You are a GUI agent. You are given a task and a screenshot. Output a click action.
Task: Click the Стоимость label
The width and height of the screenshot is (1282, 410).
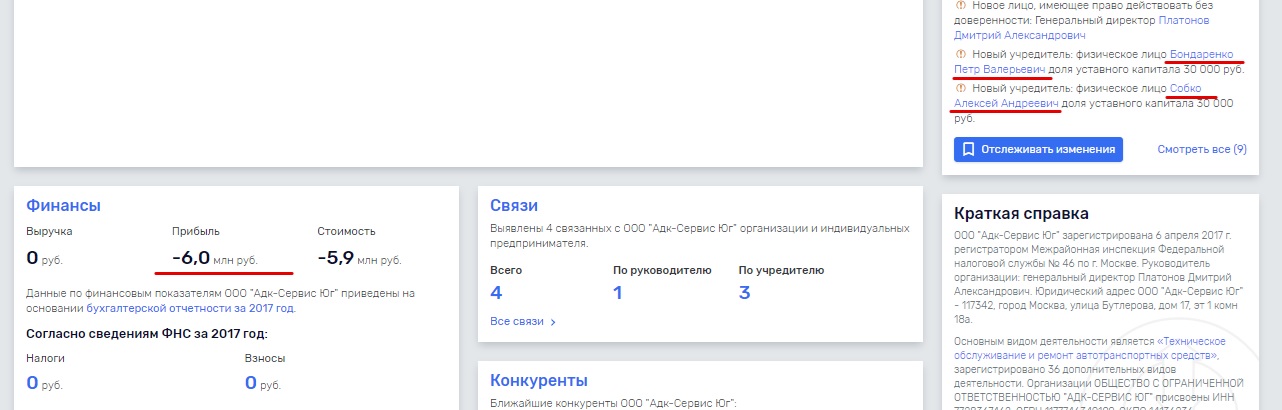(346, 231)
